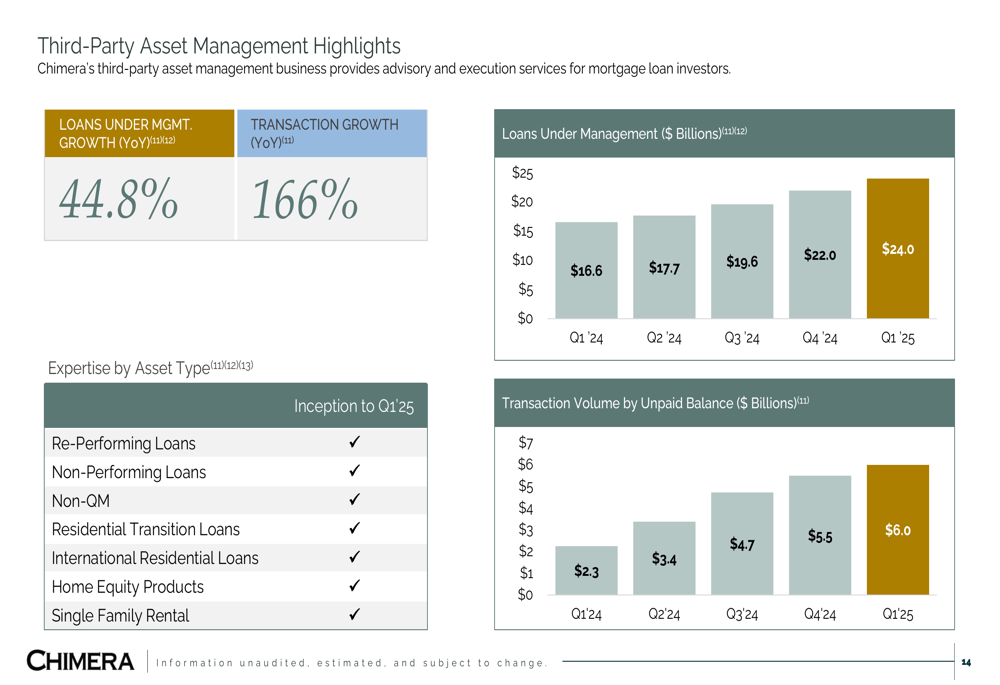Screen dimensions: 1000x685
Task: Click the $7 axis label in Transaction Volume chart
Action: (x=526, y=443)
